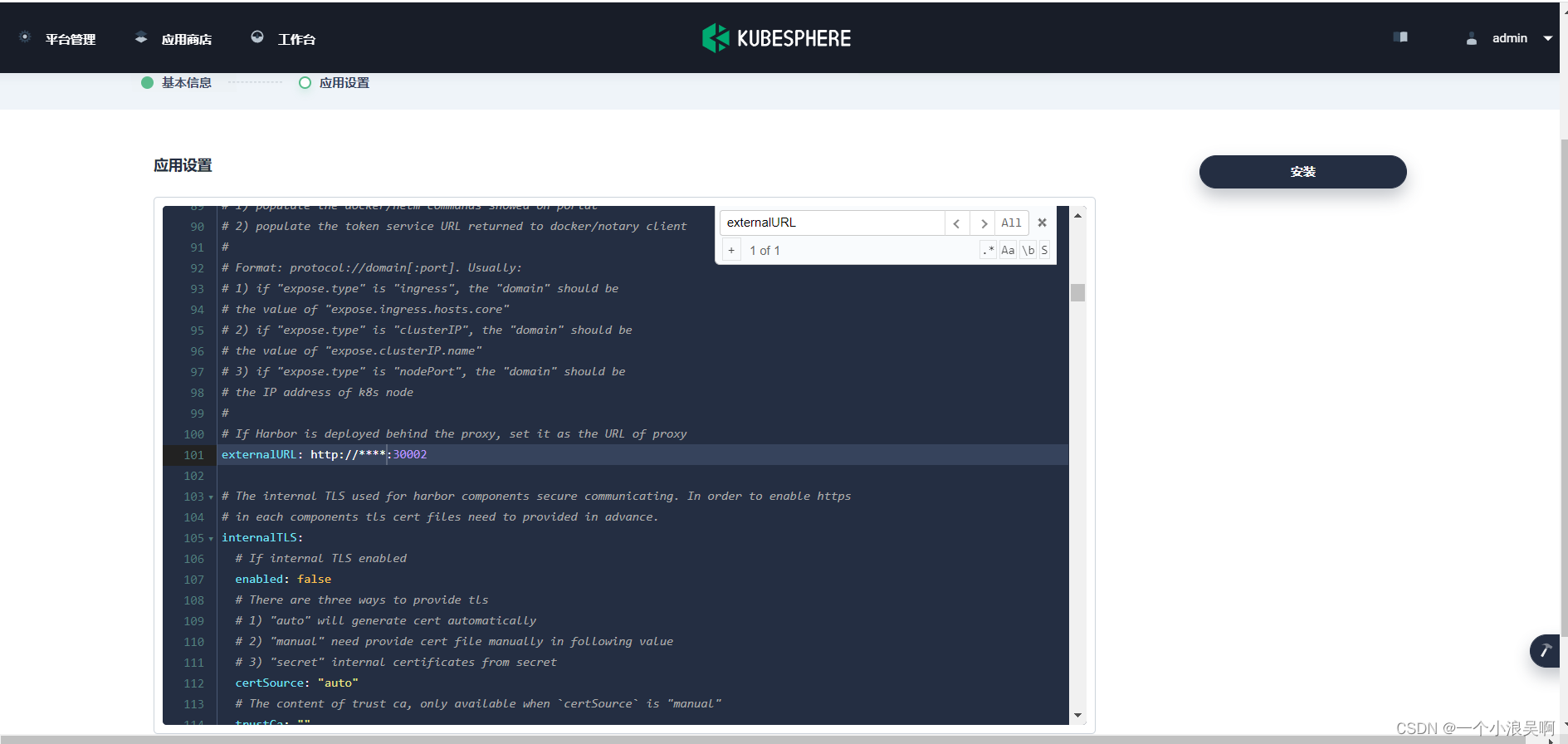Click the 'enabled: false' line

pyautogui.click(x=283, y=580)
